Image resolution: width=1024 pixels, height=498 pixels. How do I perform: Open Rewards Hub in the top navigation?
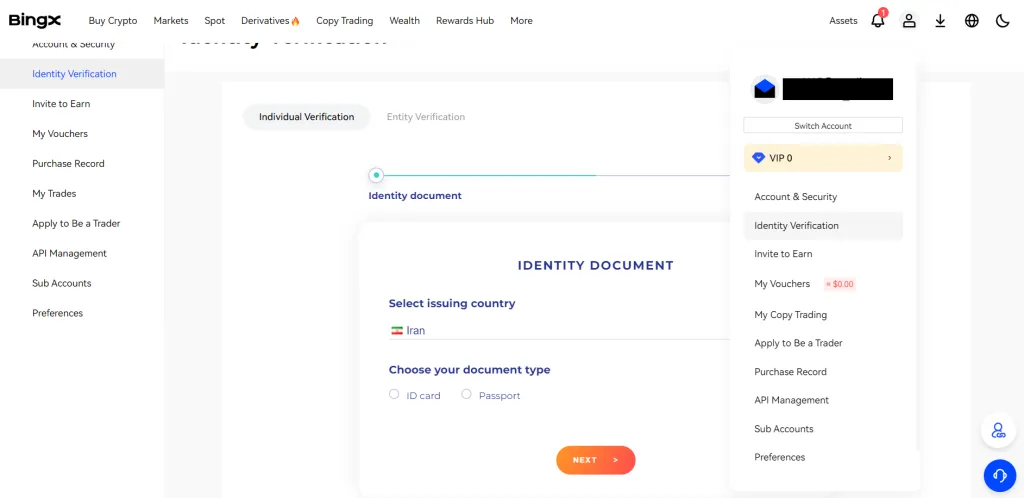point(465,21)
